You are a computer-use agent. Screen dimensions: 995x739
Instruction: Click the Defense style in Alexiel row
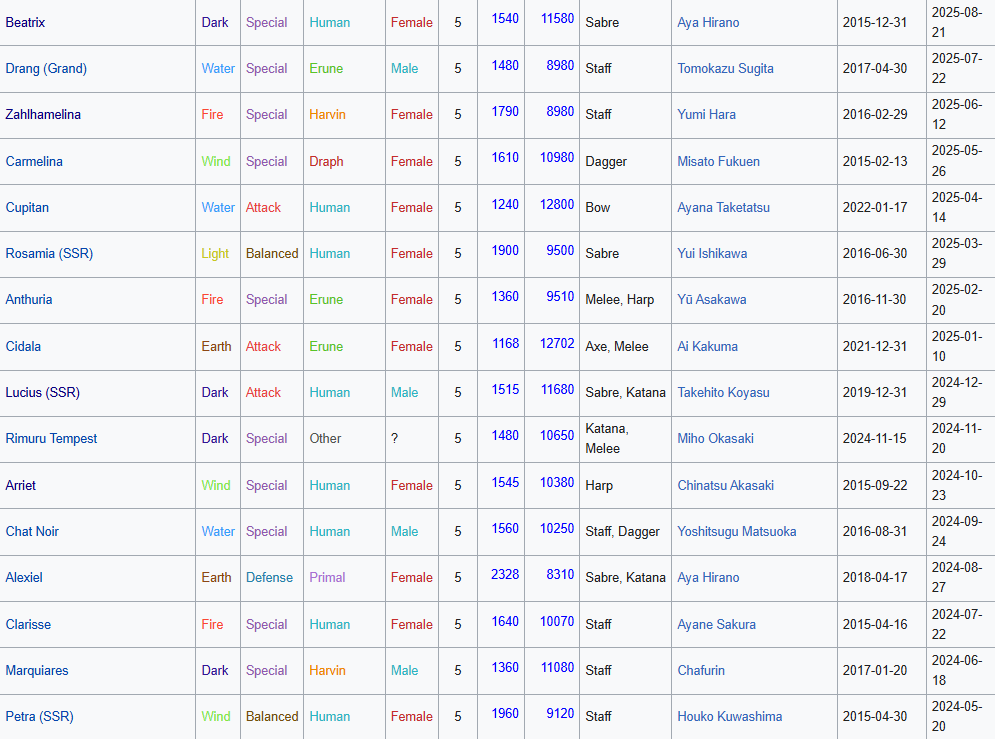[270, 577]
